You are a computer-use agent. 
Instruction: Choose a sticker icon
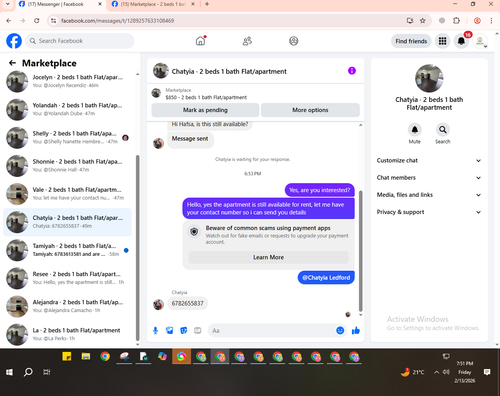pos(184,330)
